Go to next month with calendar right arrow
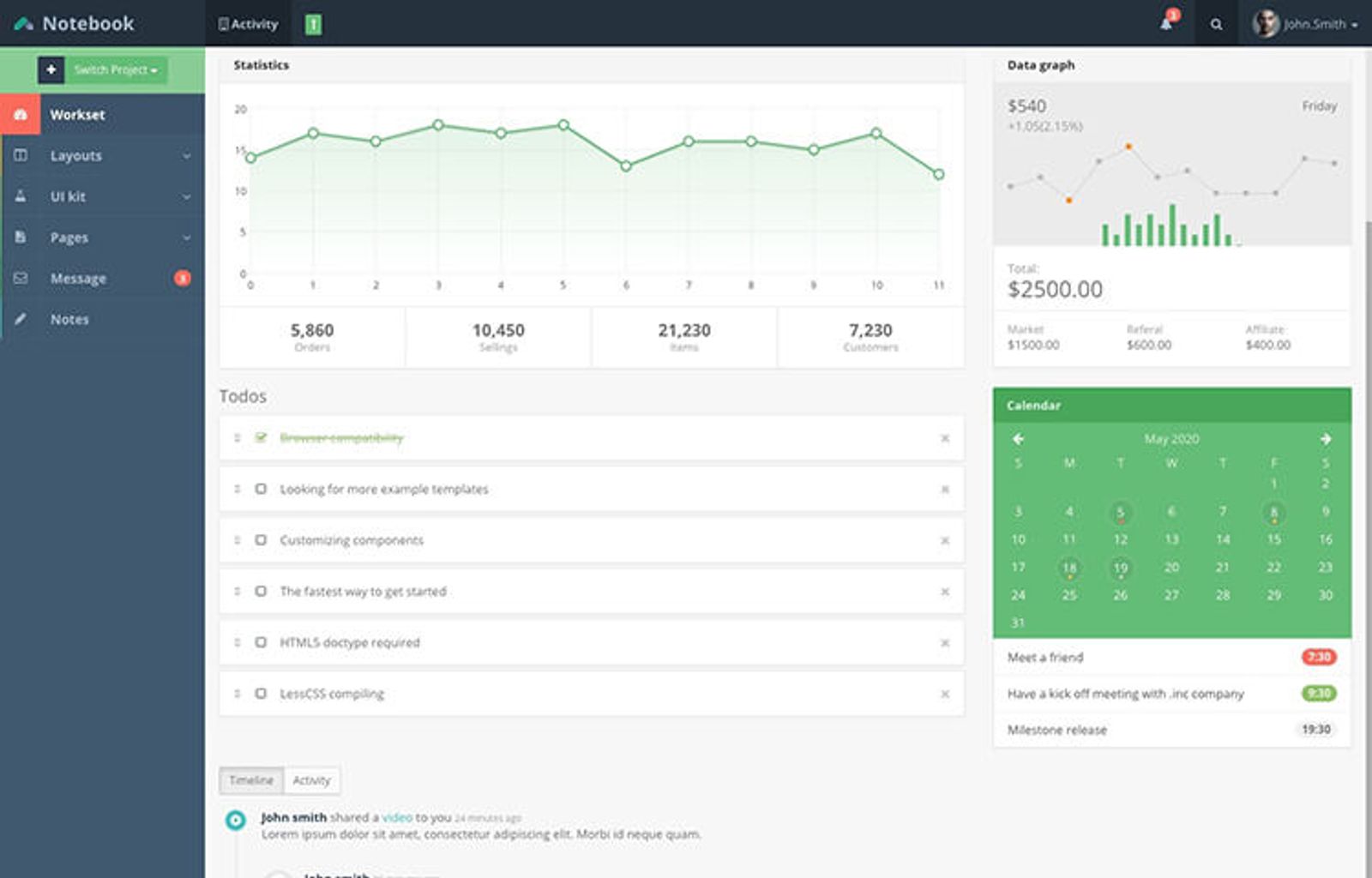1372x878 pixels. point(1326,438)
